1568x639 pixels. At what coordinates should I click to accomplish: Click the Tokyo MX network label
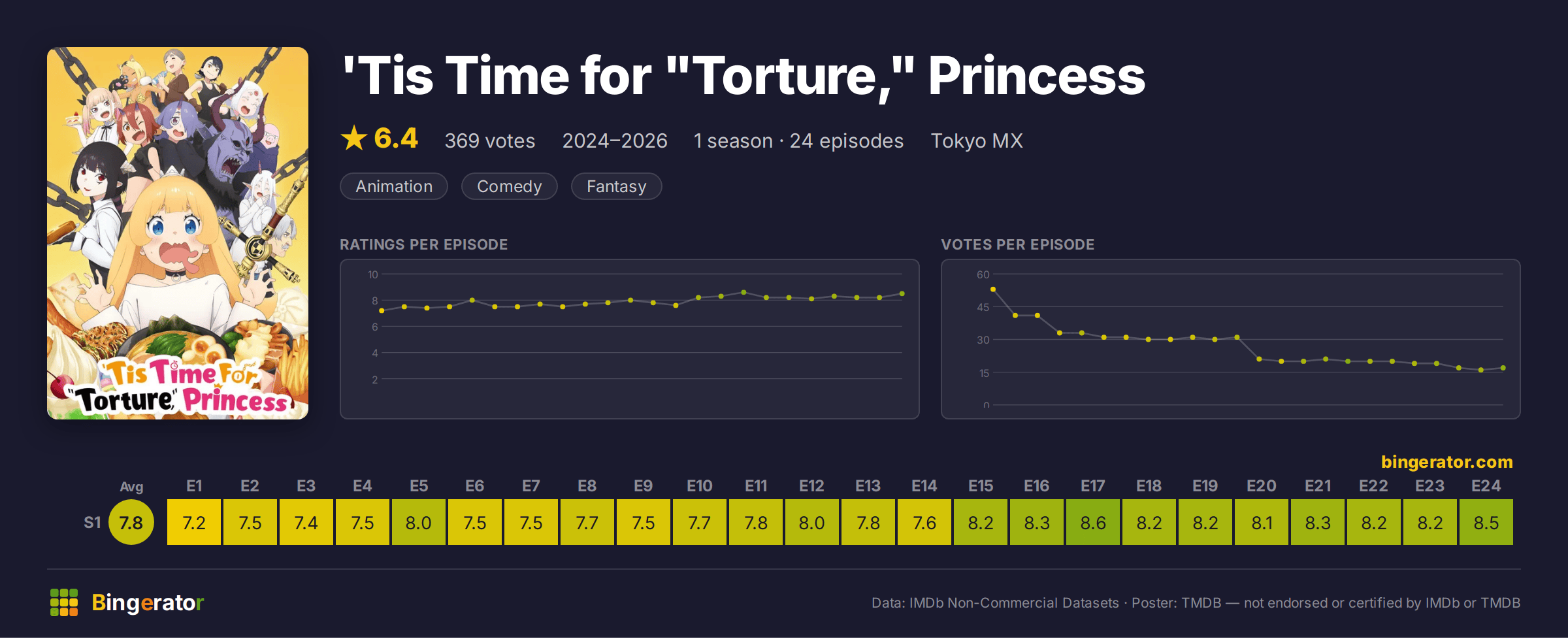click(977, 141)
